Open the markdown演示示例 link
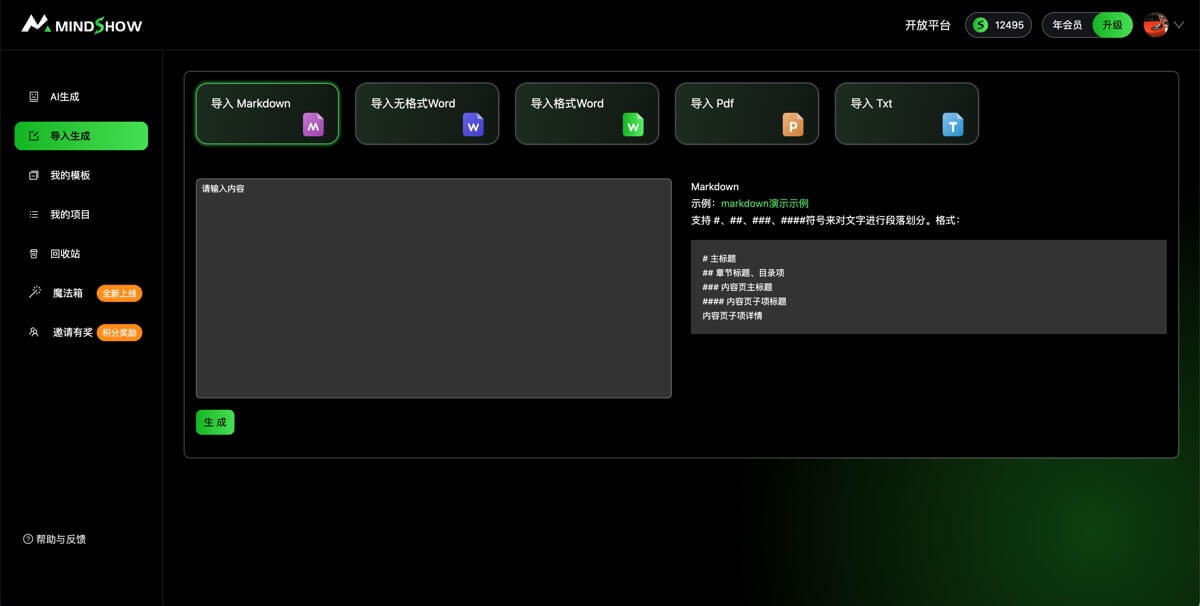Image resolution: width=1200 pixels, height=606 pixels. (764, 203)
